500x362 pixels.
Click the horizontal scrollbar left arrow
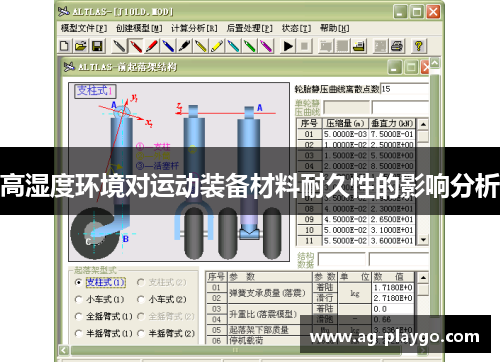[64, 350]
